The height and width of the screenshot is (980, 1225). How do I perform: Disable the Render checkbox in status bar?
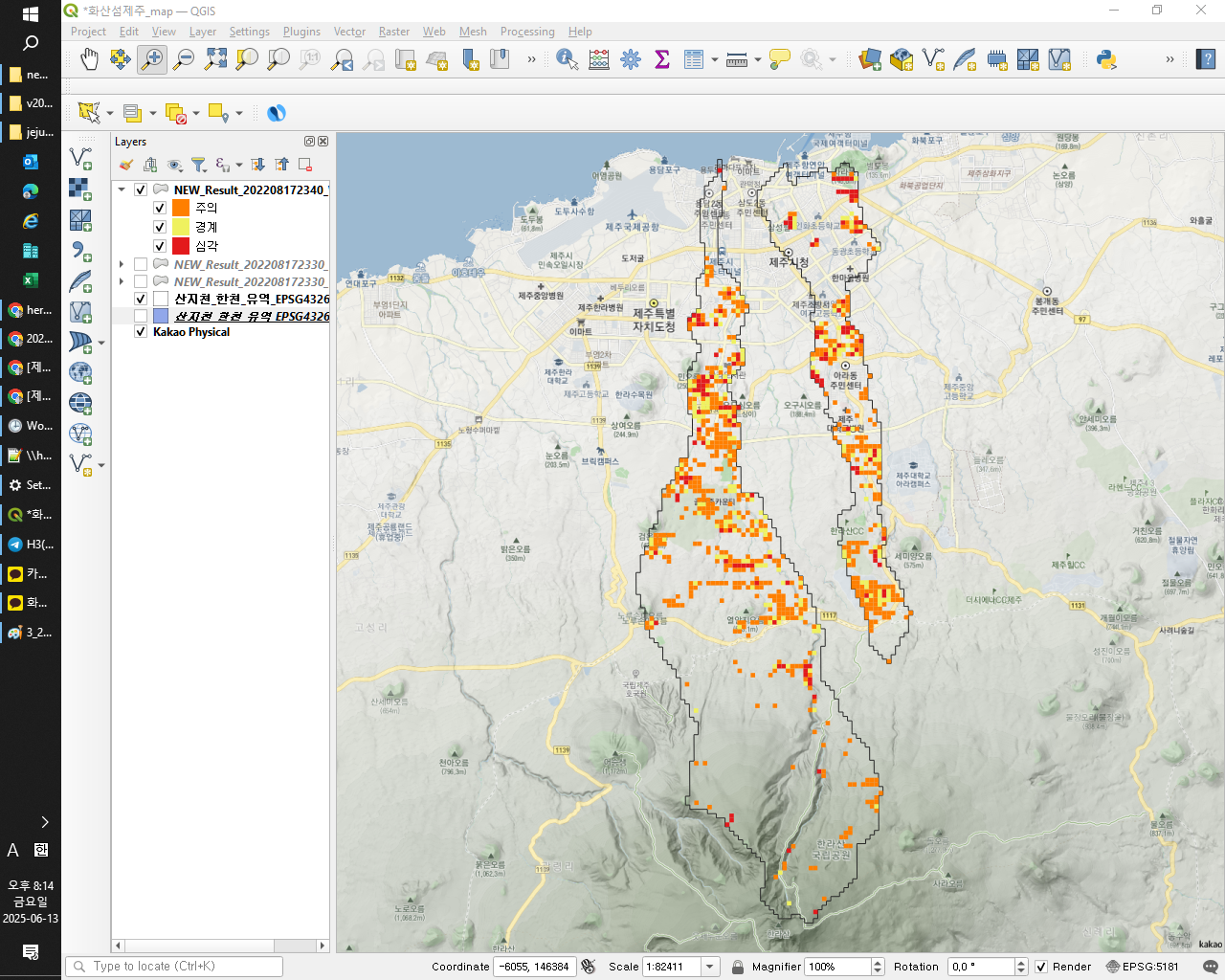click(1041, 967)
